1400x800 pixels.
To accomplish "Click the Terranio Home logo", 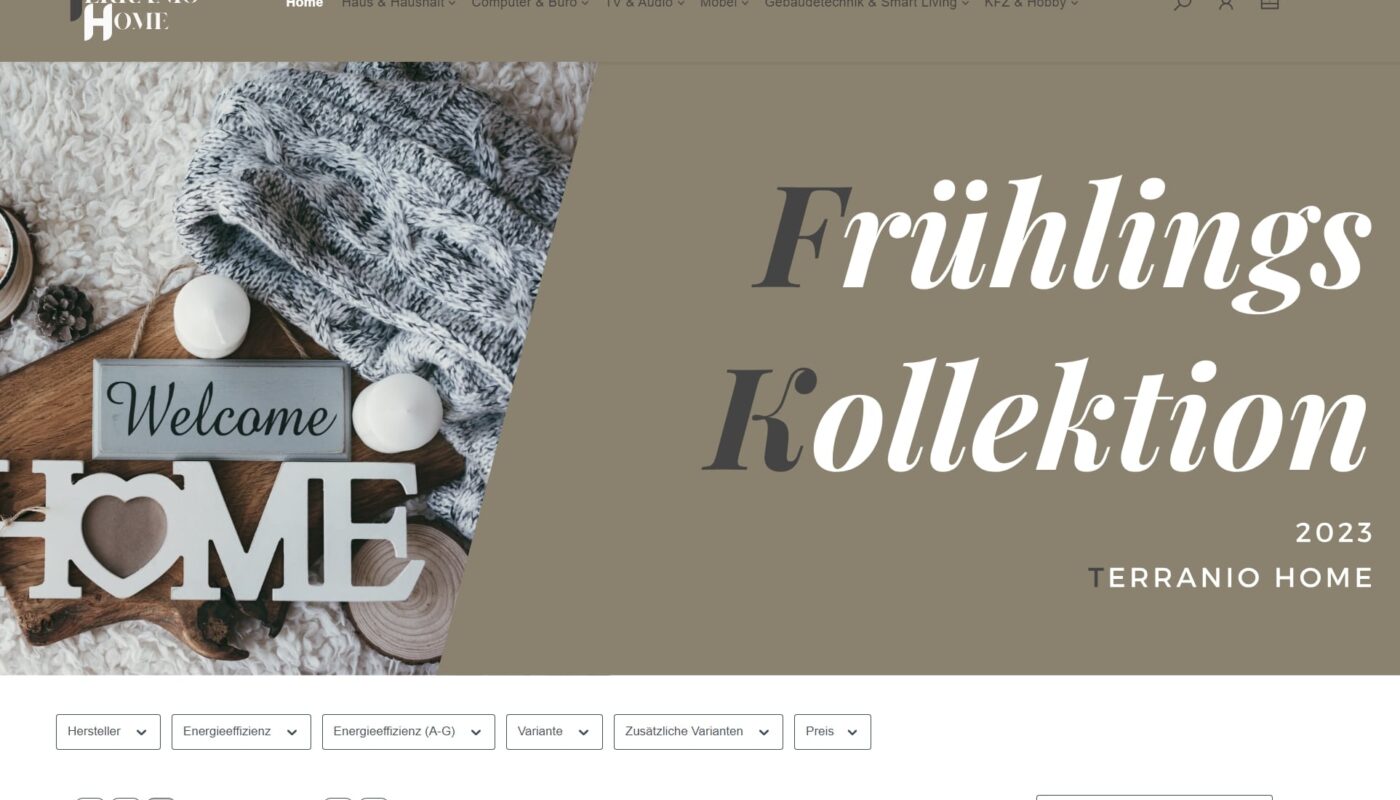I will [x=134, y=18].
